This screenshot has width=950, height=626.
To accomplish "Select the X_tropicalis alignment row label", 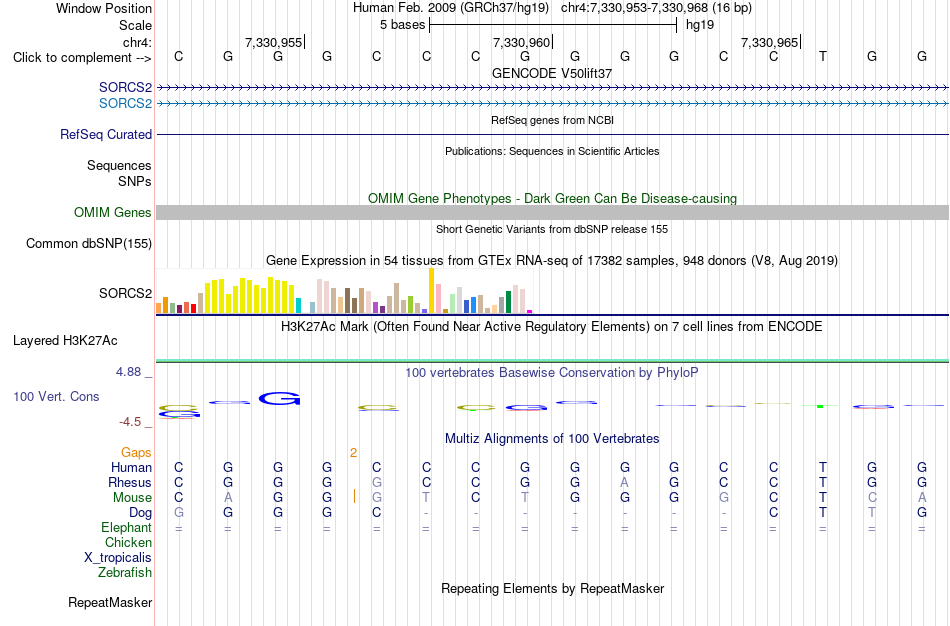I will [x=118, y=558].
